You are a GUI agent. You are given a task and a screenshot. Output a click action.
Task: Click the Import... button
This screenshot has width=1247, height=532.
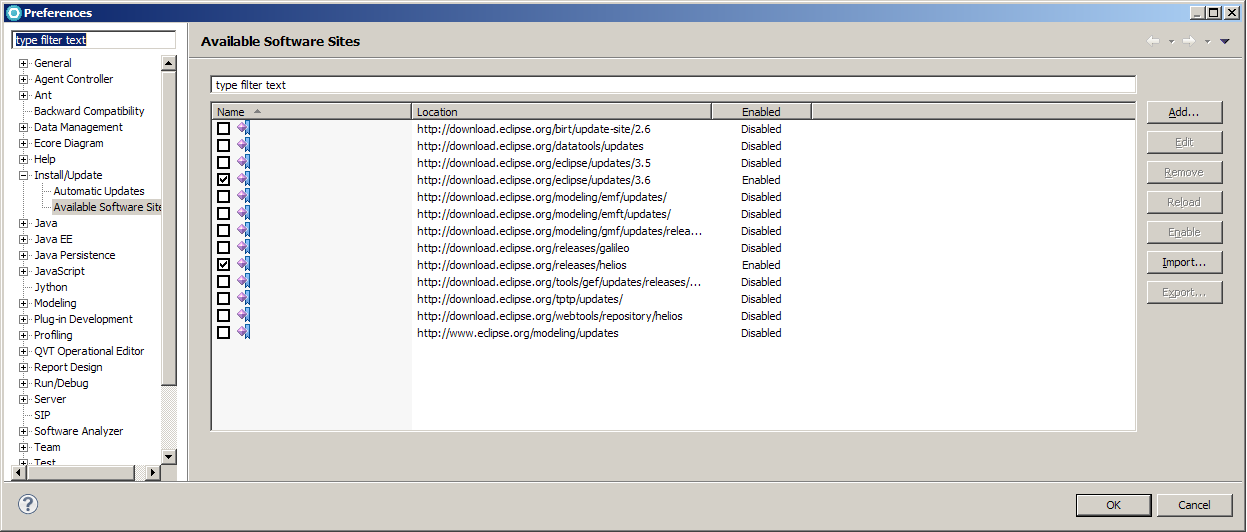coord(1184,262)
